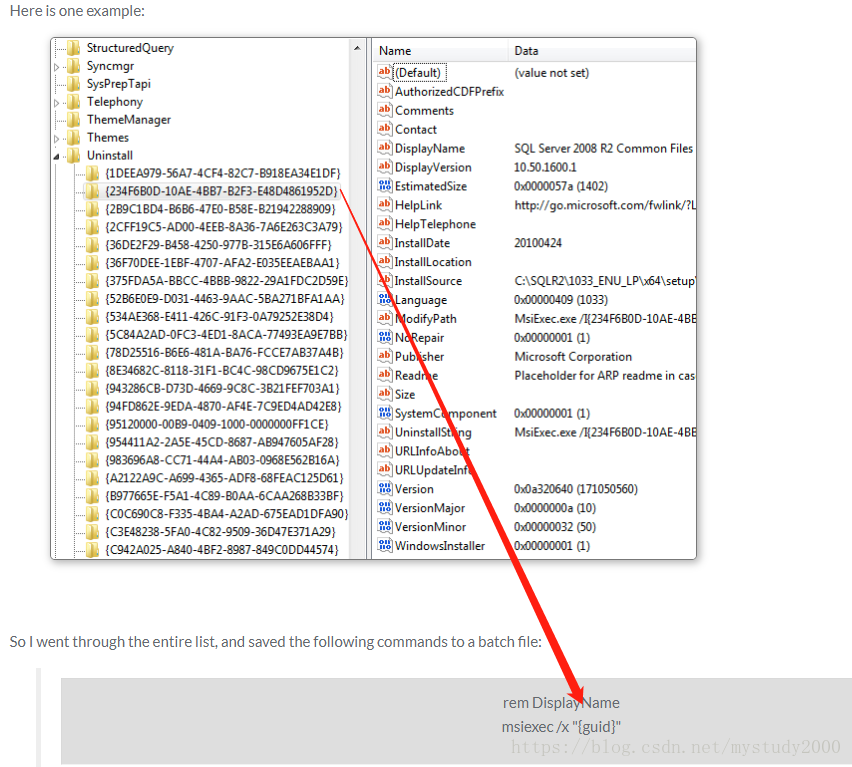Click the DisplayVersion string value icon
The width and height of the screenshot is (852, 767).
385,167
